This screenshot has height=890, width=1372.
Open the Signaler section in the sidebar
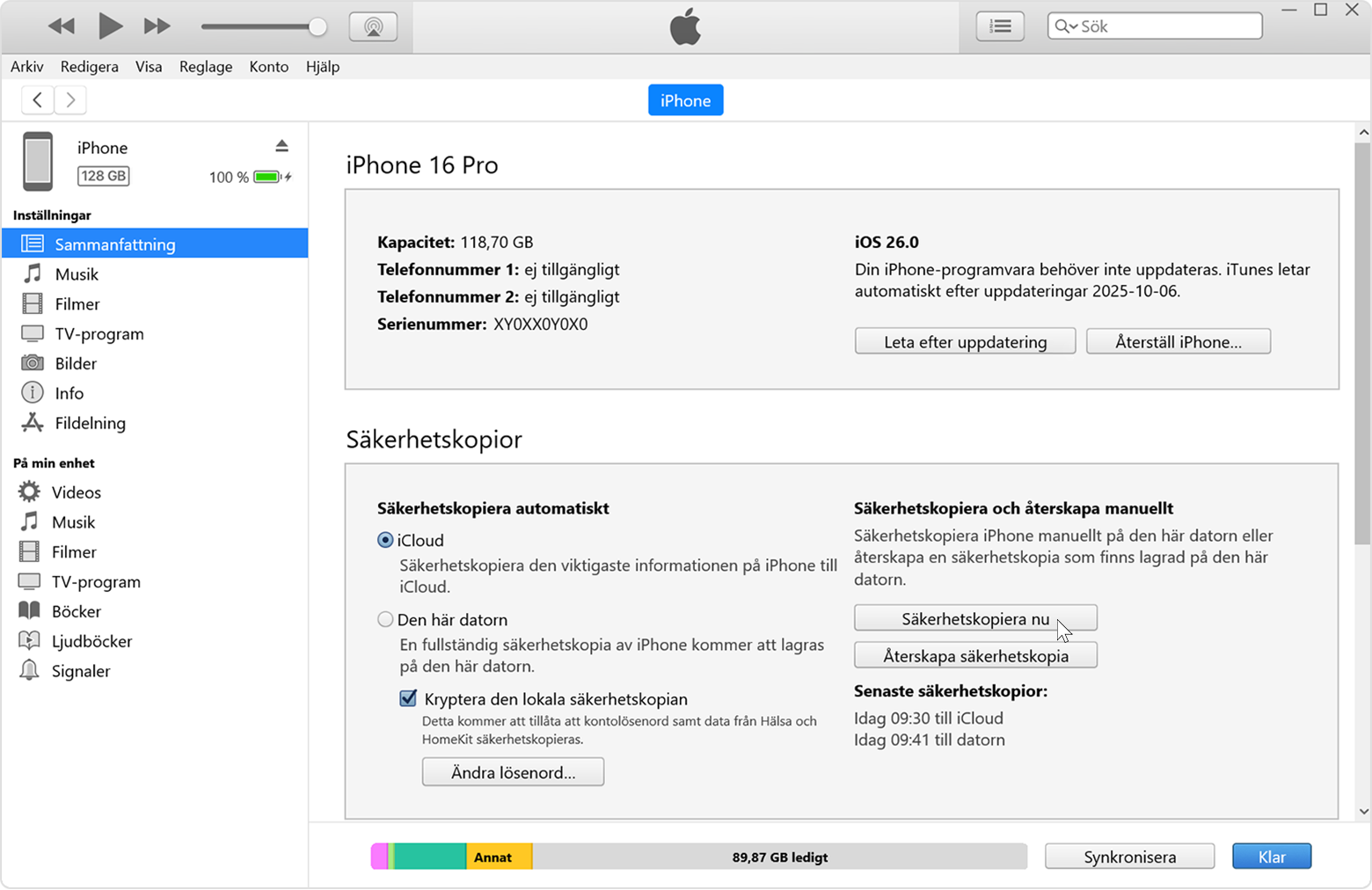click(81, 671)
